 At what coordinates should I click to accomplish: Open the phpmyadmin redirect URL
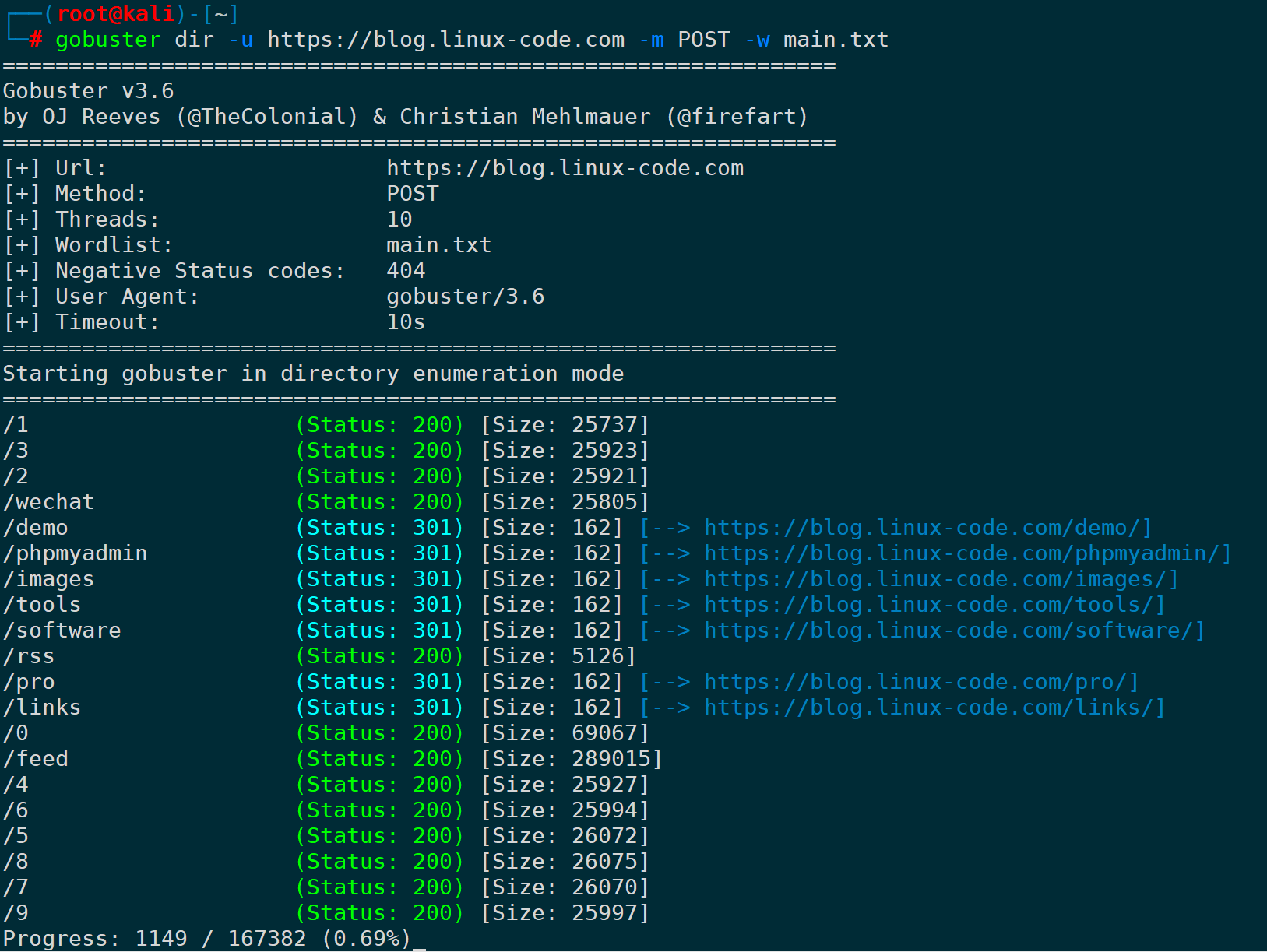click(x=962, y=553)
